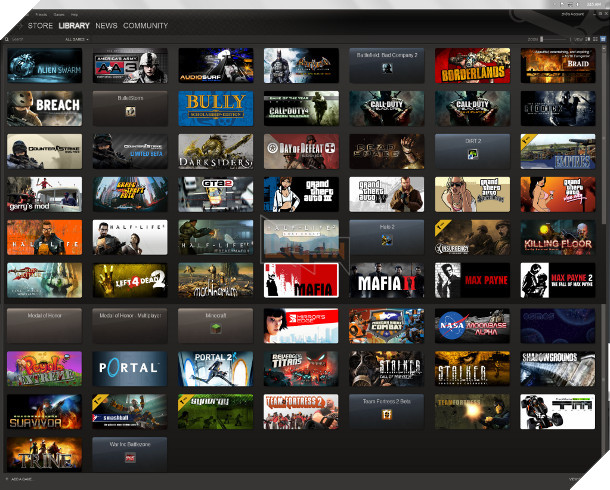Open the Alien Swarm game tile
Screen dimensions: 610x490
coord(44,65)
